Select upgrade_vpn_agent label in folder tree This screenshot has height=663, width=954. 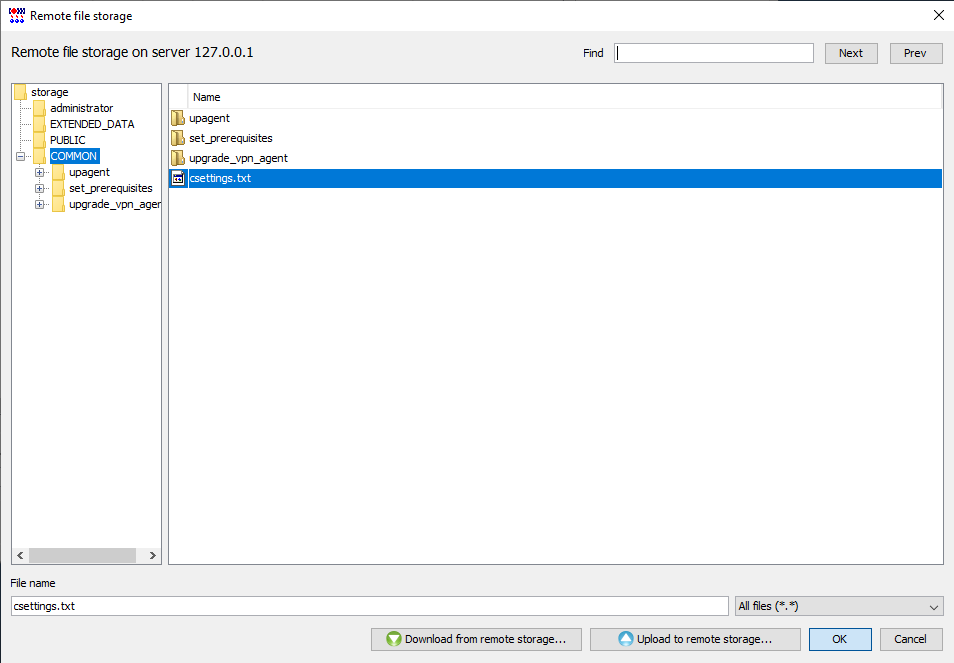tap(114, 204)
